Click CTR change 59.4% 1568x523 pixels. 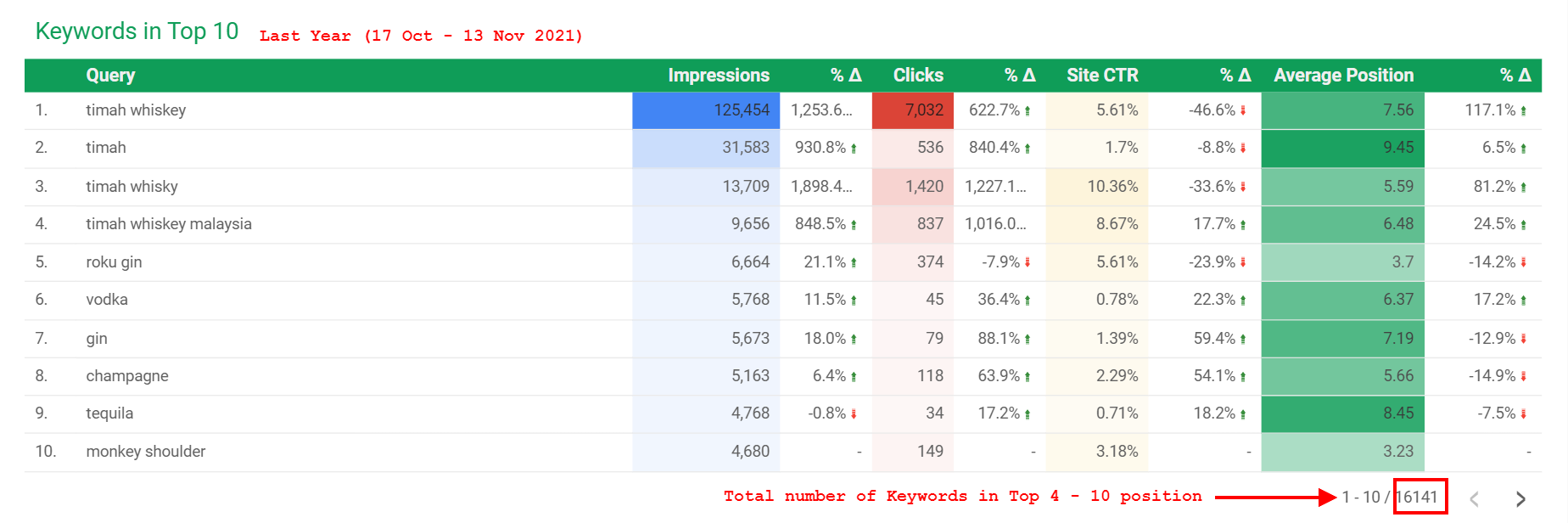click(1215, 339)
